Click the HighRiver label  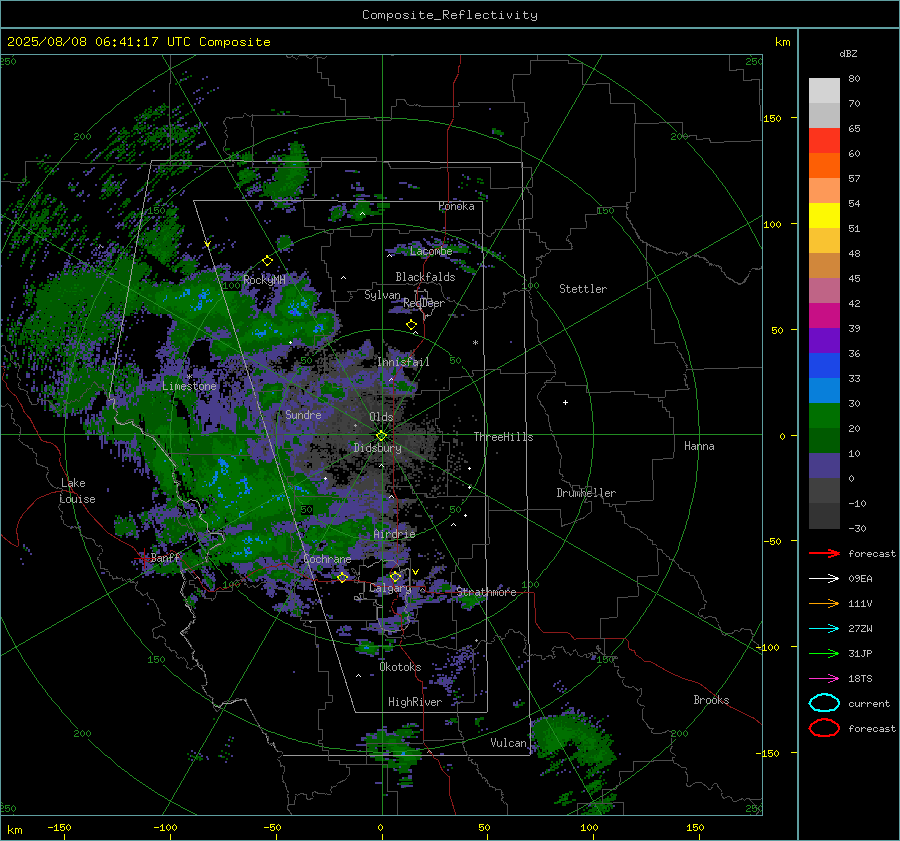[415, 702]
